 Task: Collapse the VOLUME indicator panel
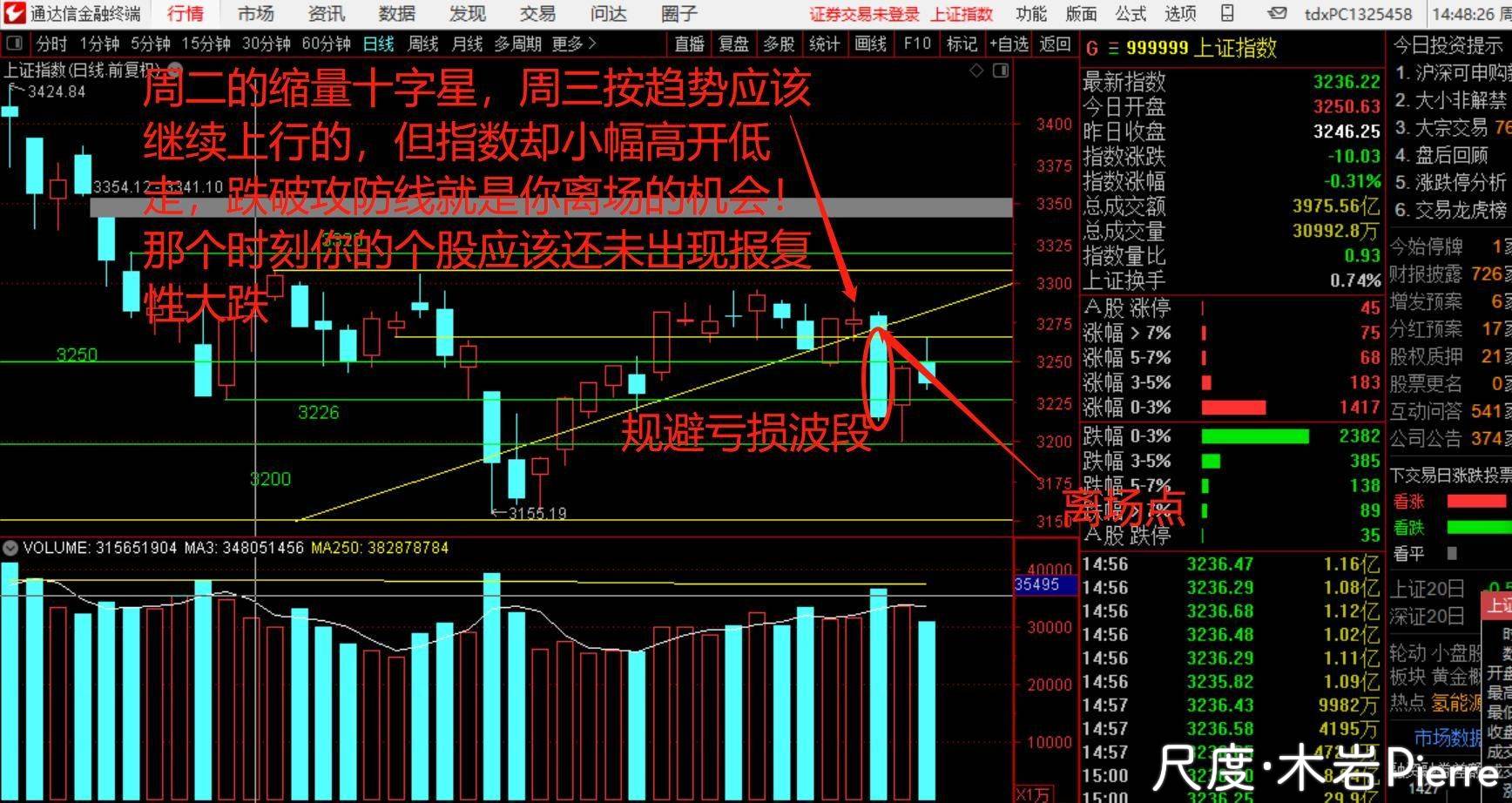tap(10, 548)
